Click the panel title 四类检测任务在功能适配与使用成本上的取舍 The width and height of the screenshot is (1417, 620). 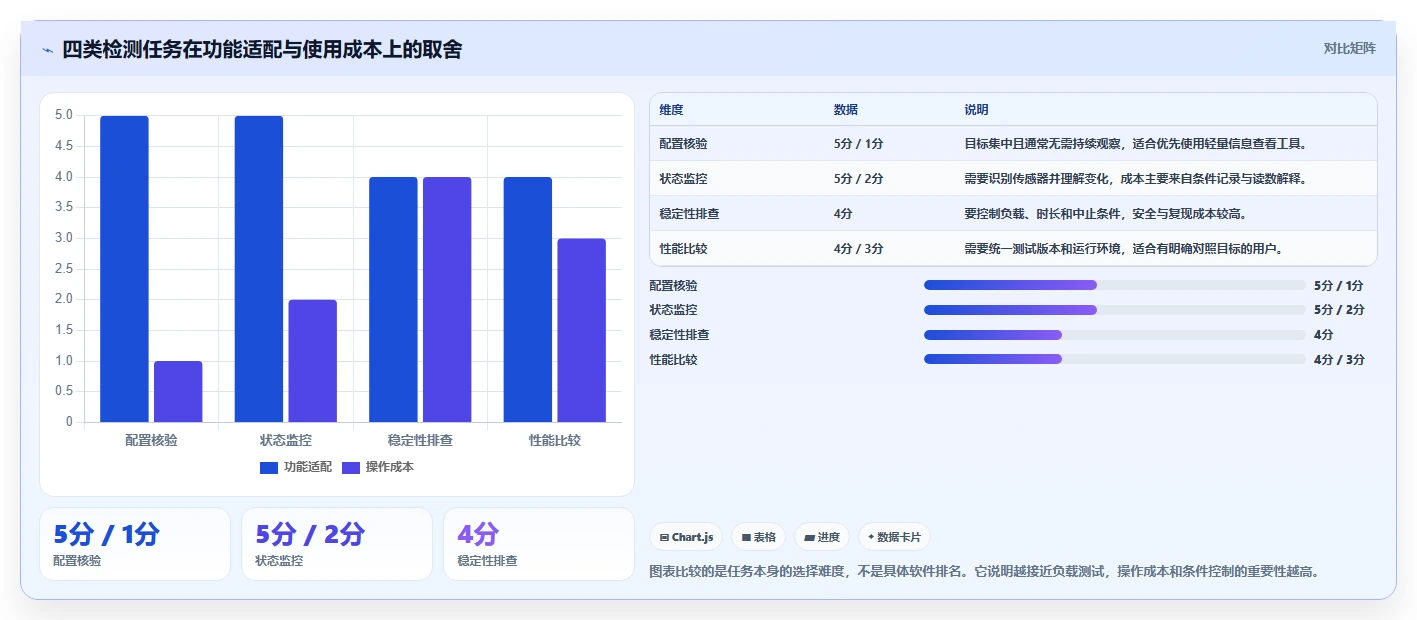coord(262,50)
